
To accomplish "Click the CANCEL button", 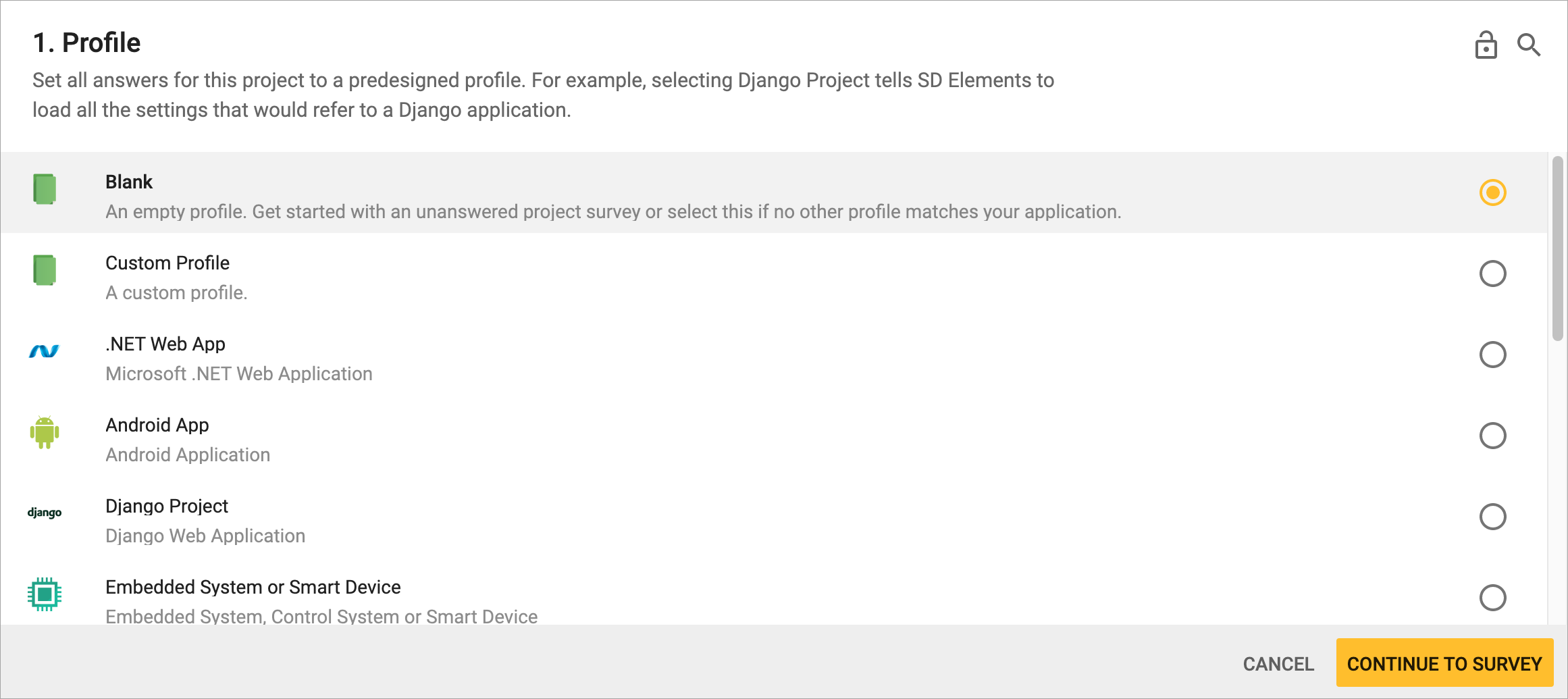I will click(1278, 663).
